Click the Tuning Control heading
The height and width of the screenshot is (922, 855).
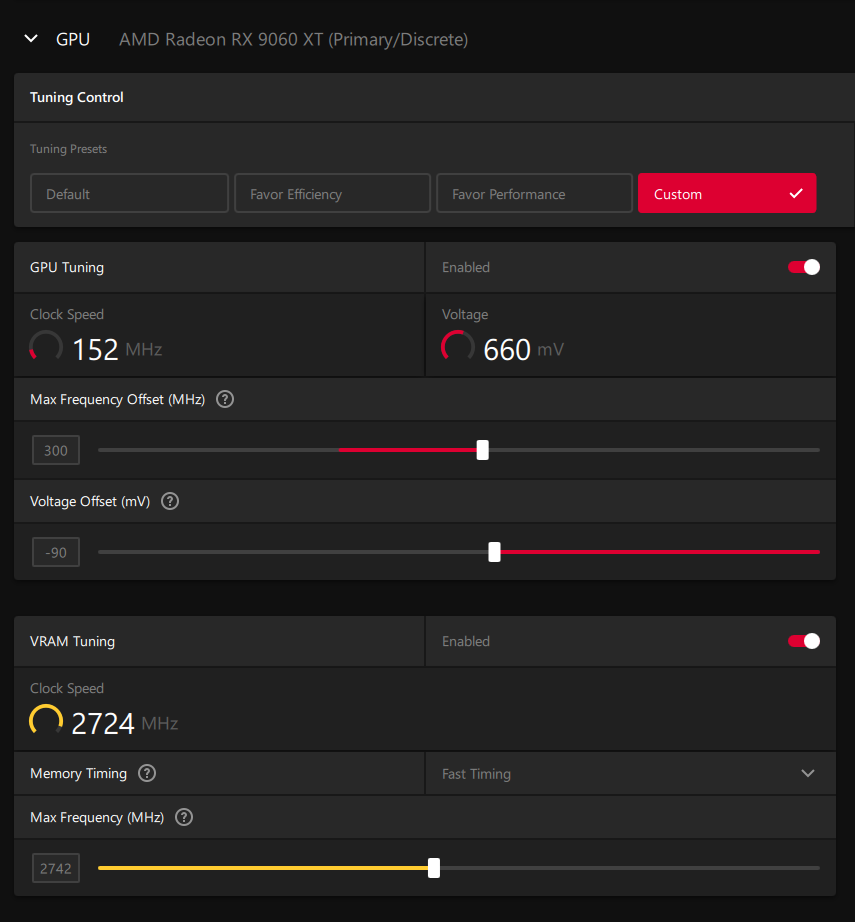coord(76,97)
